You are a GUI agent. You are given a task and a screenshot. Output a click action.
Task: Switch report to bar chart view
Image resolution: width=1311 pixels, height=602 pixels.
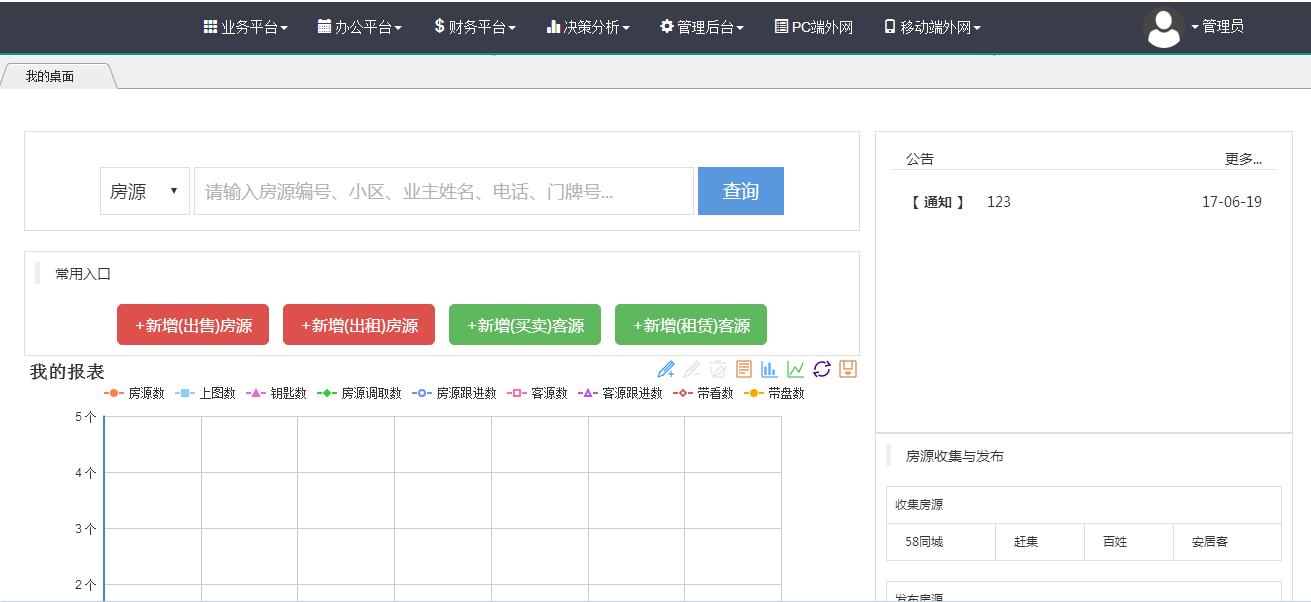[x=769, y=369]
